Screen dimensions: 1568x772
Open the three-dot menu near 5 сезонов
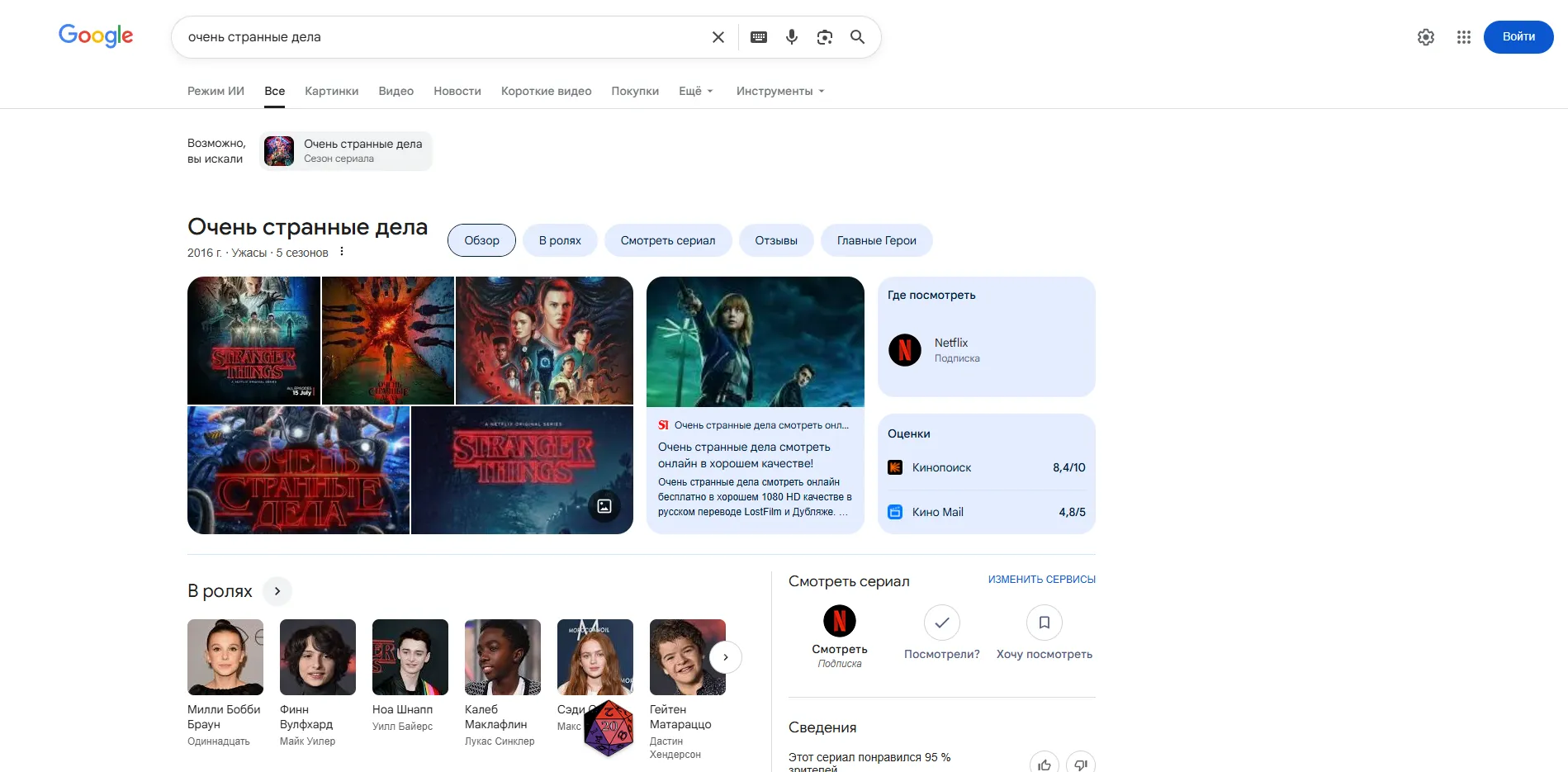click(342, 251)
